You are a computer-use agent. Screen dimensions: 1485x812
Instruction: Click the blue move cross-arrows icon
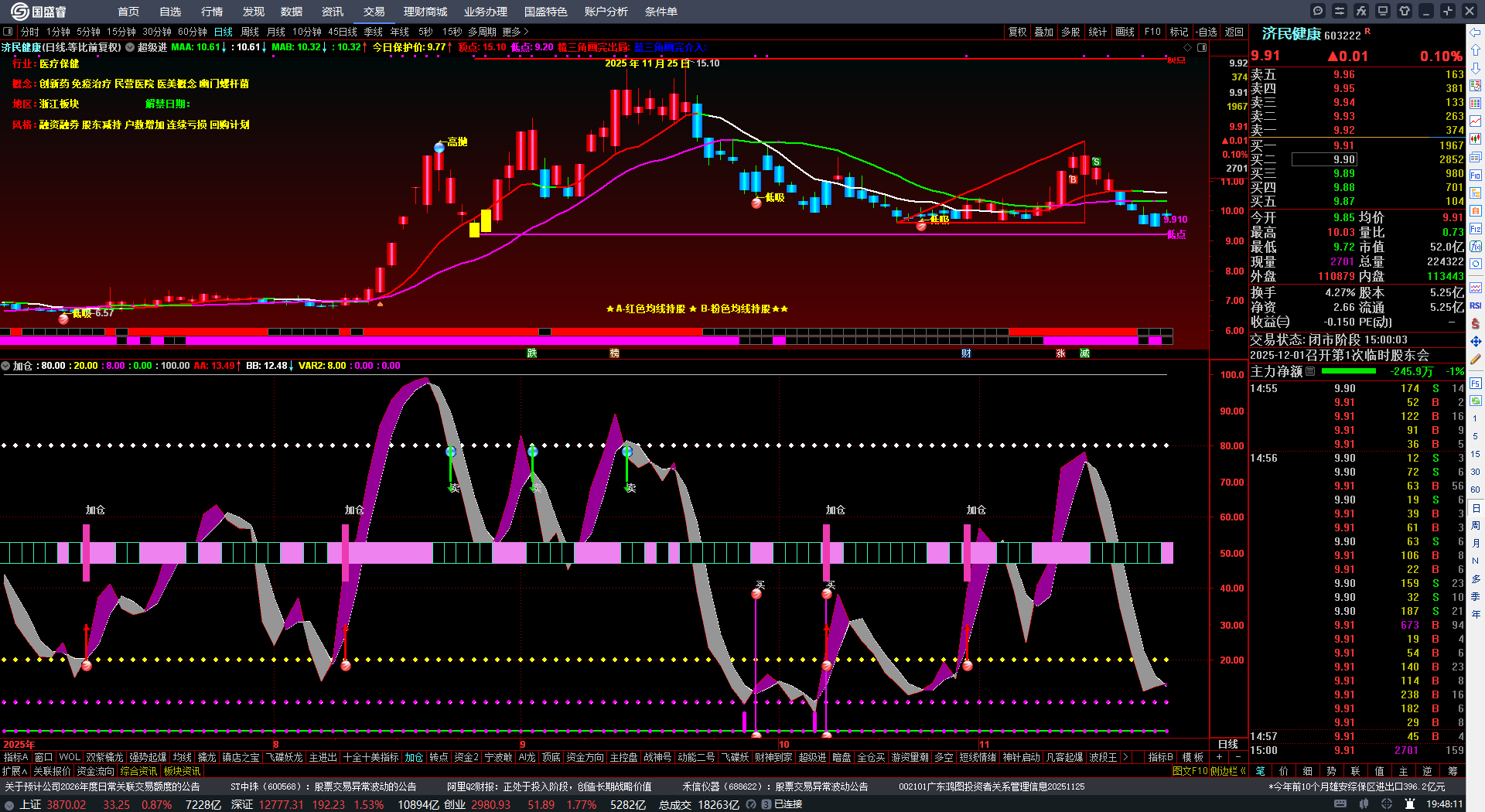1476,341
